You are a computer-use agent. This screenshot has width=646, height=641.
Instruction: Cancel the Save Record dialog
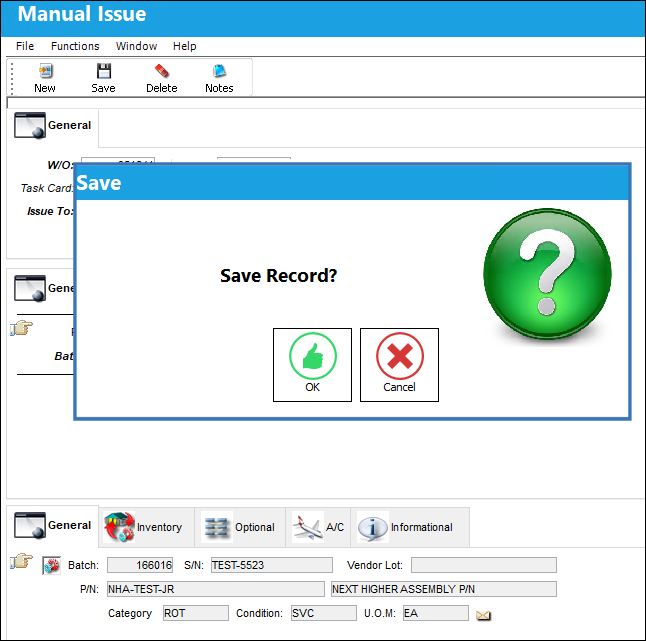pos(399,365)
